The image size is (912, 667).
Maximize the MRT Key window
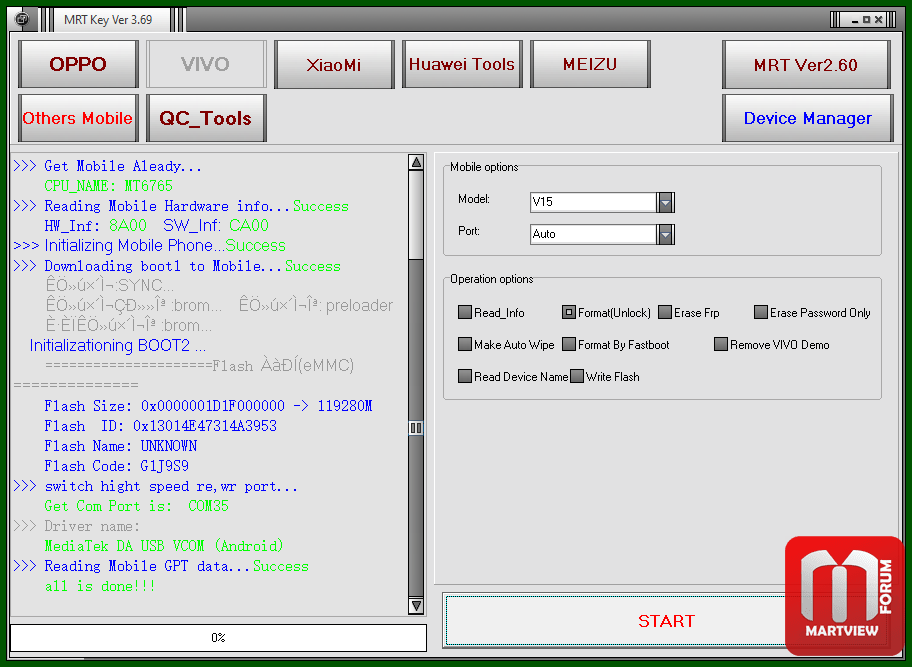[867, 20]
